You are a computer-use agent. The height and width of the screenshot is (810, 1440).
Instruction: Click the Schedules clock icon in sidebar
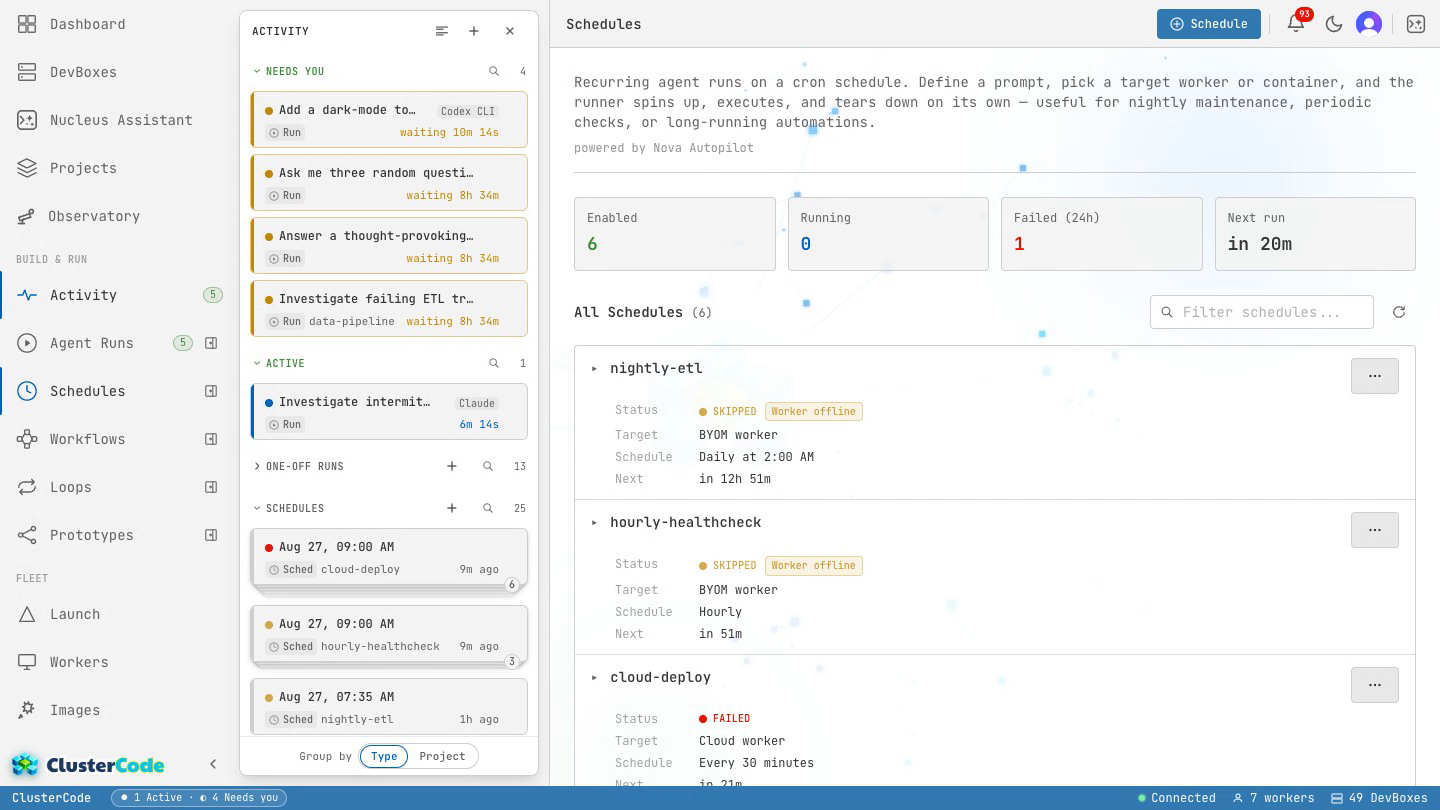[x=27, y=391]
